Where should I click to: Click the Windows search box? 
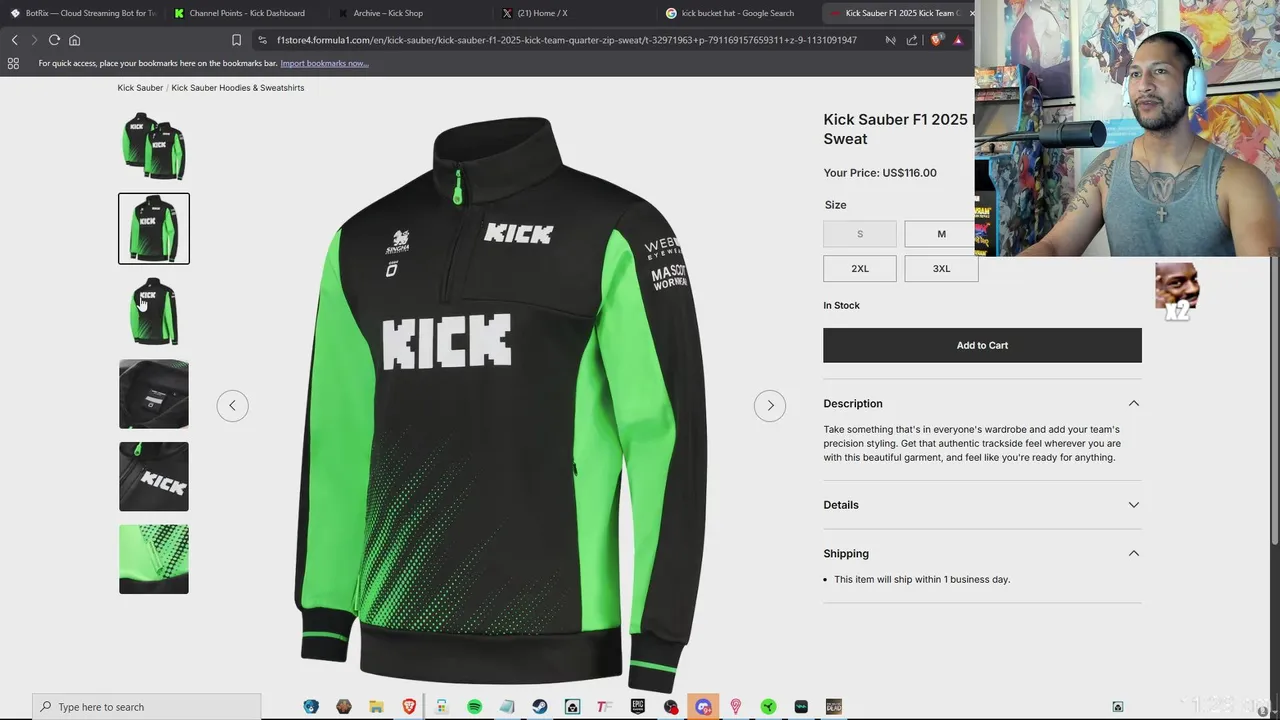point(147,707)
